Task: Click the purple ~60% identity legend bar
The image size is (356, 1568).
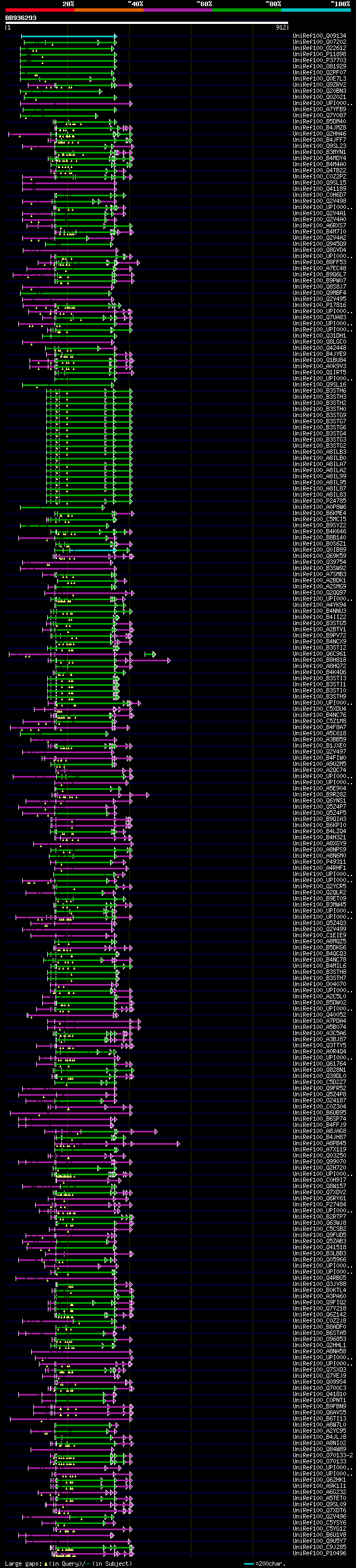Action: coord(179,10)
